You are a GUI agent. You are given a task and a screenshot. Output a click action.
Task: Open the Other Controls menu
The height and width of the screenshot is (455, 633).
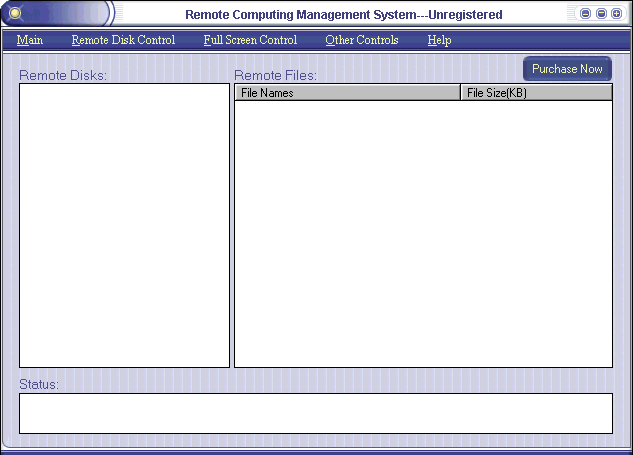pyautogui.click(x=362, y=40)
